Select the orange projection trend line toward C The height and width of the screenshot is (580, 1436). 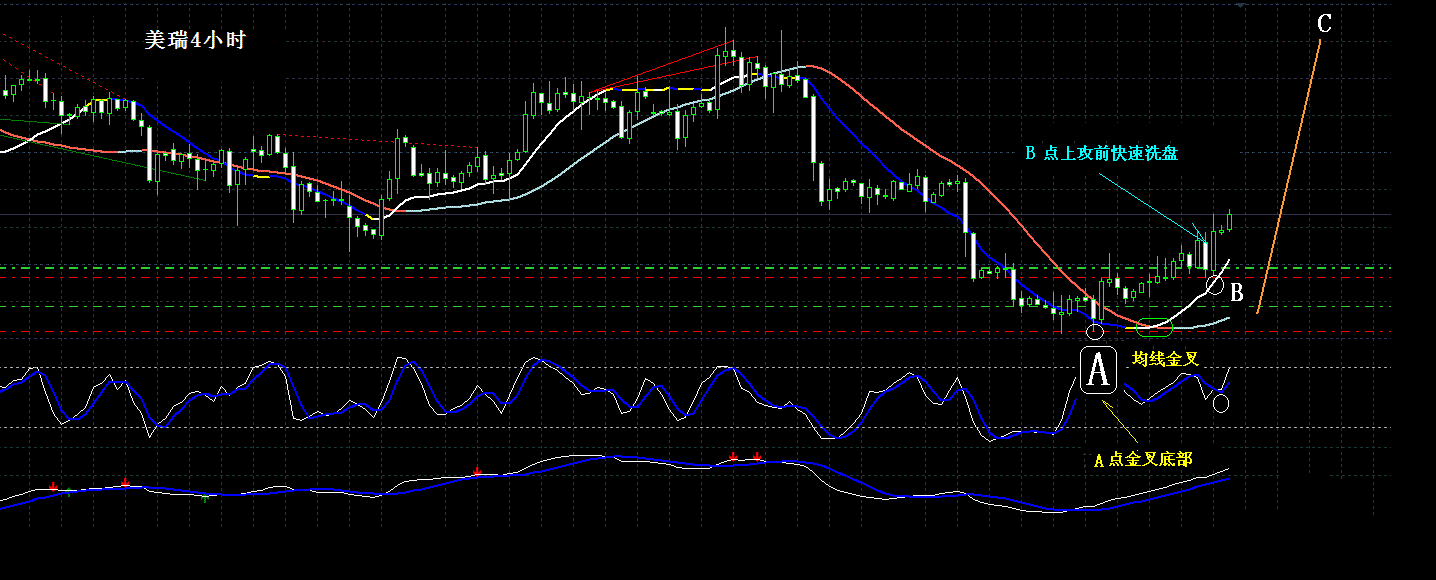pyautogui.click(x=1289, y=177)
